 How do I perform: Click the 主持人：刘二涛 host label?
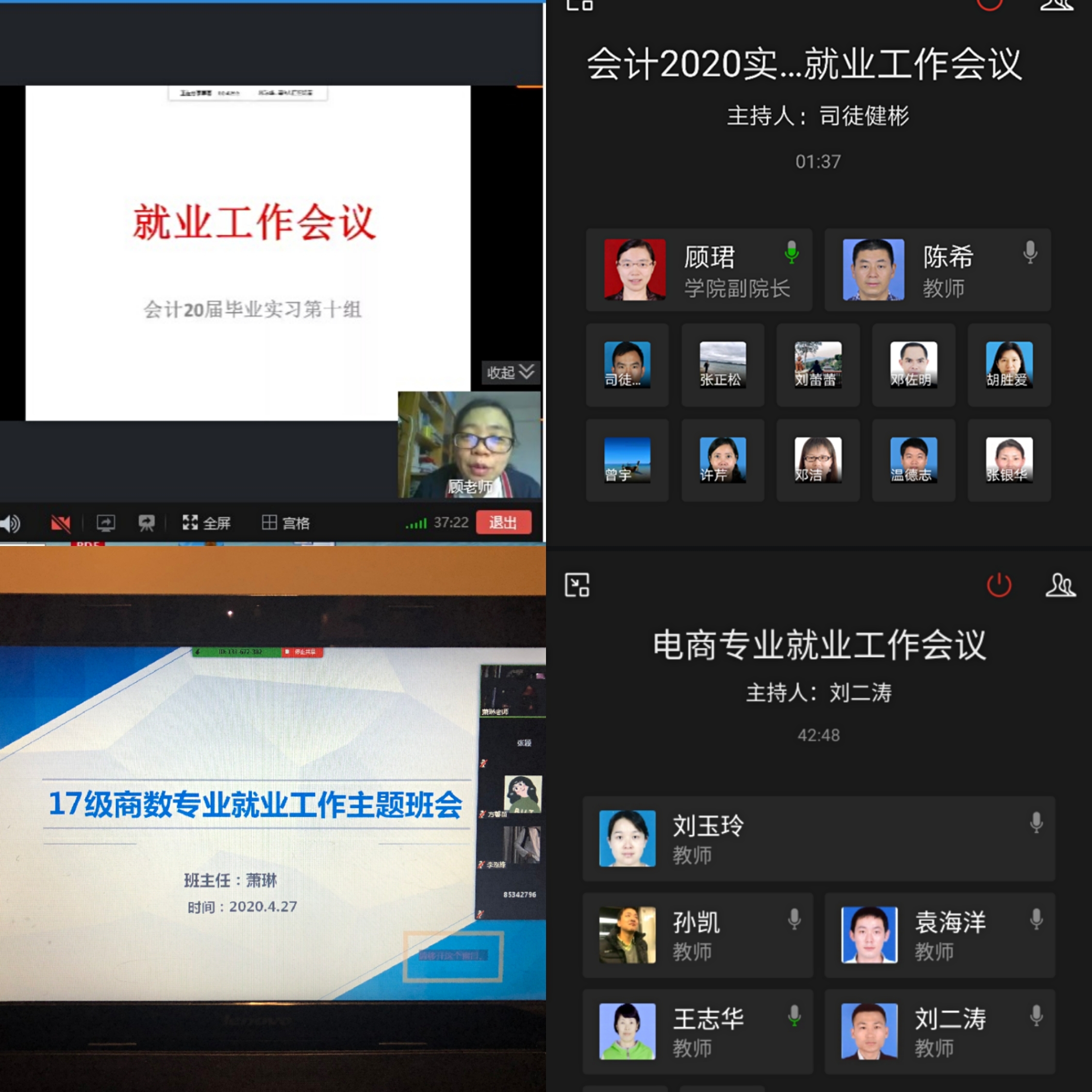[x=819, y=693]
